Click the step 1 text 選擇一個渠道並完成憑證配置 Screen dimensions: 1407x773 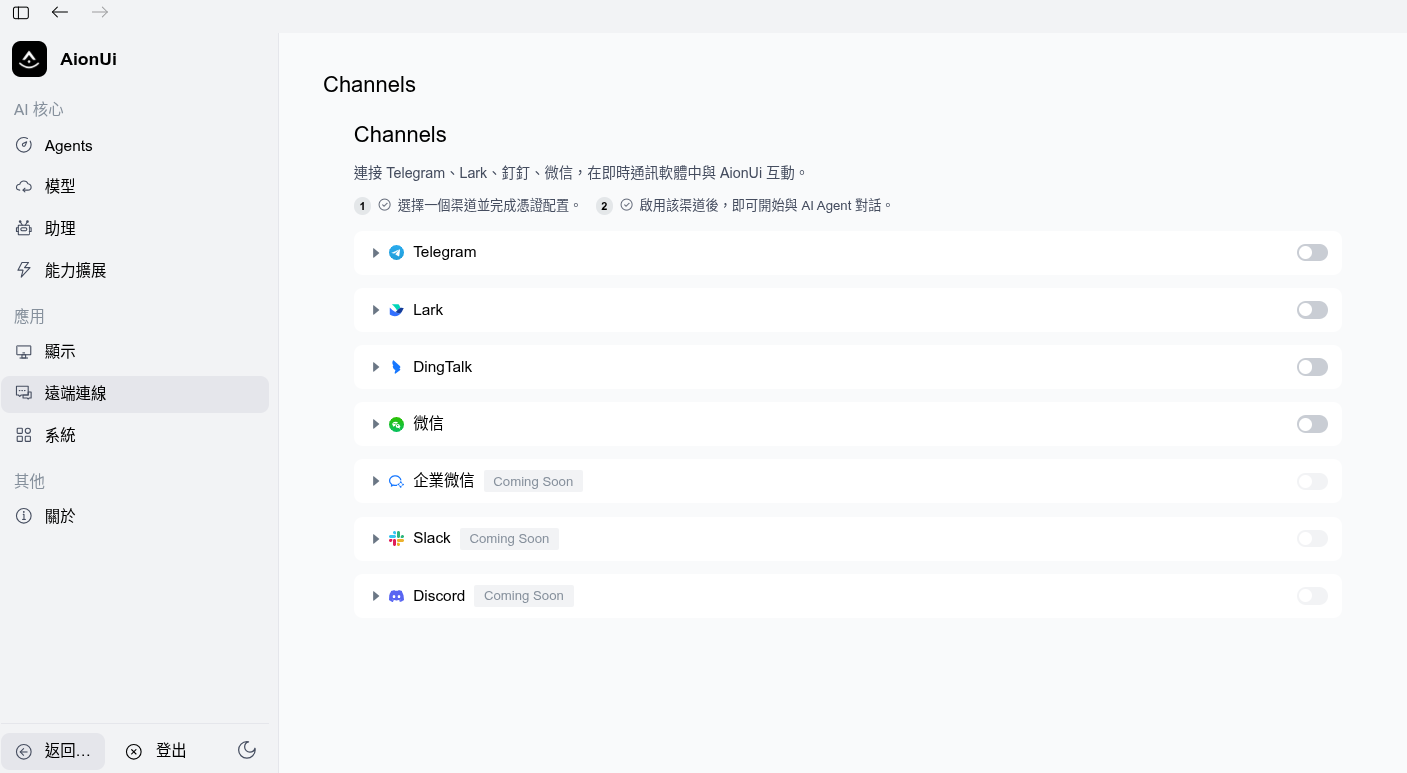[489, 206]
